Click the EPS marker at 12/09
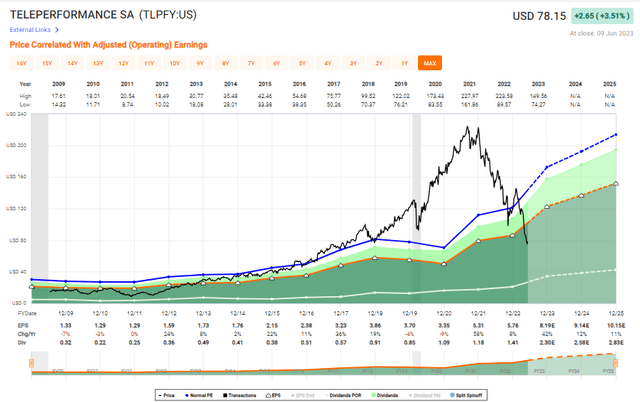640x402 pixels. [x=66, y=288]
